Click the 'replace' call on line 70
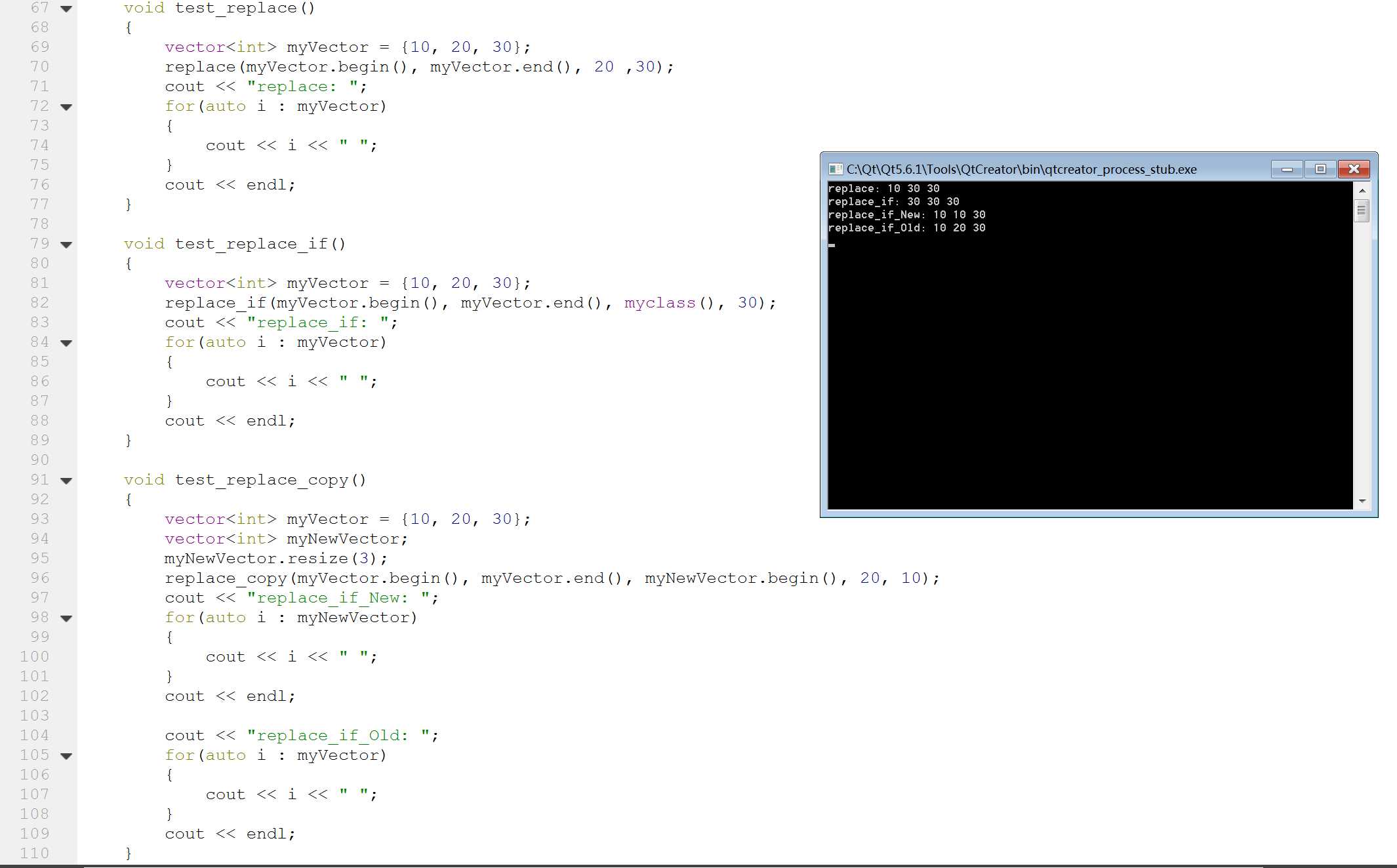The height and width of the screenshot is (868, 1397). 200,67
